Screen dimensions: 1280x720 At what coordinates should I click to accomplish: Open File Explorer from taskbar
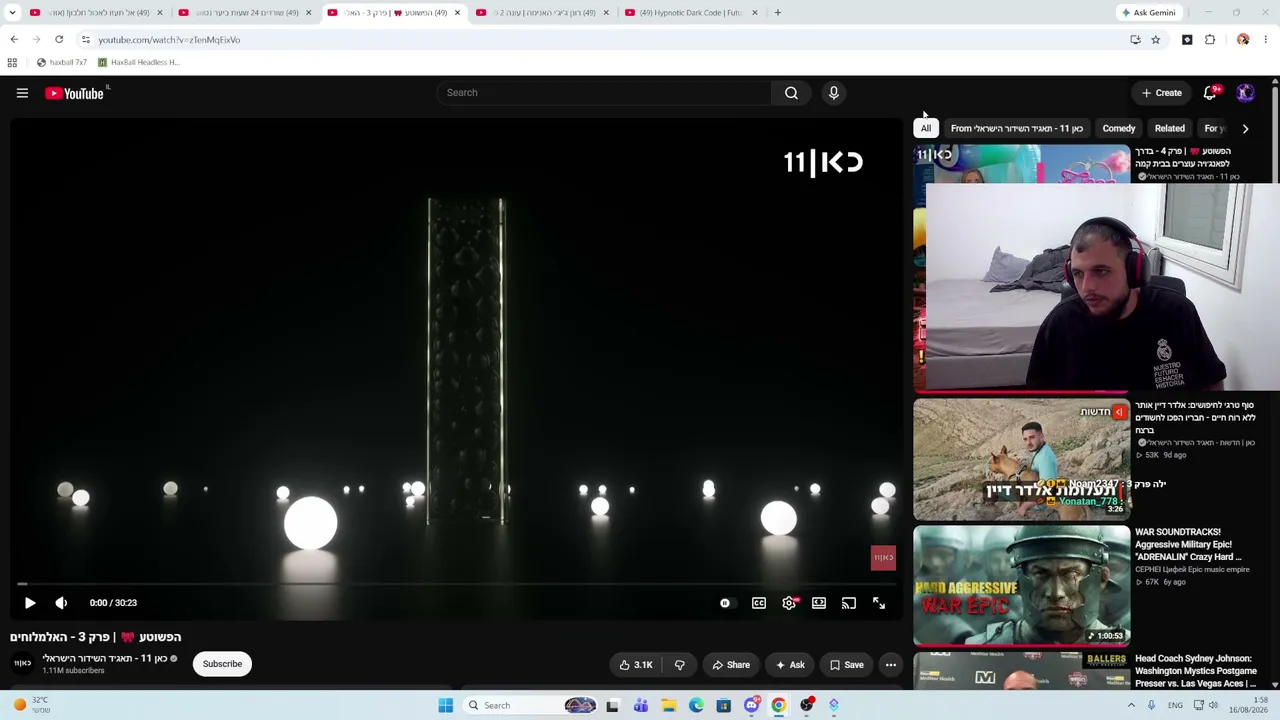tap(669, 705)
